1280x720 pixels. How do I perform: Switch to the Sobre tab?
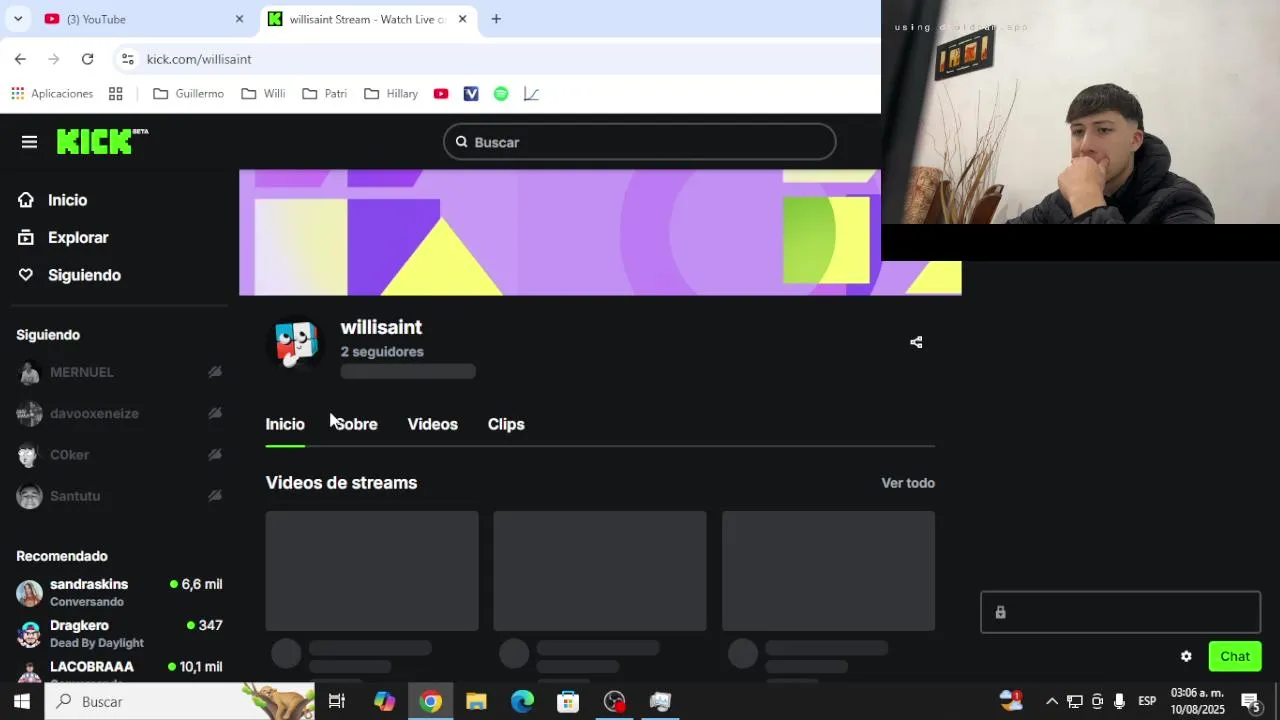[356, 424]
